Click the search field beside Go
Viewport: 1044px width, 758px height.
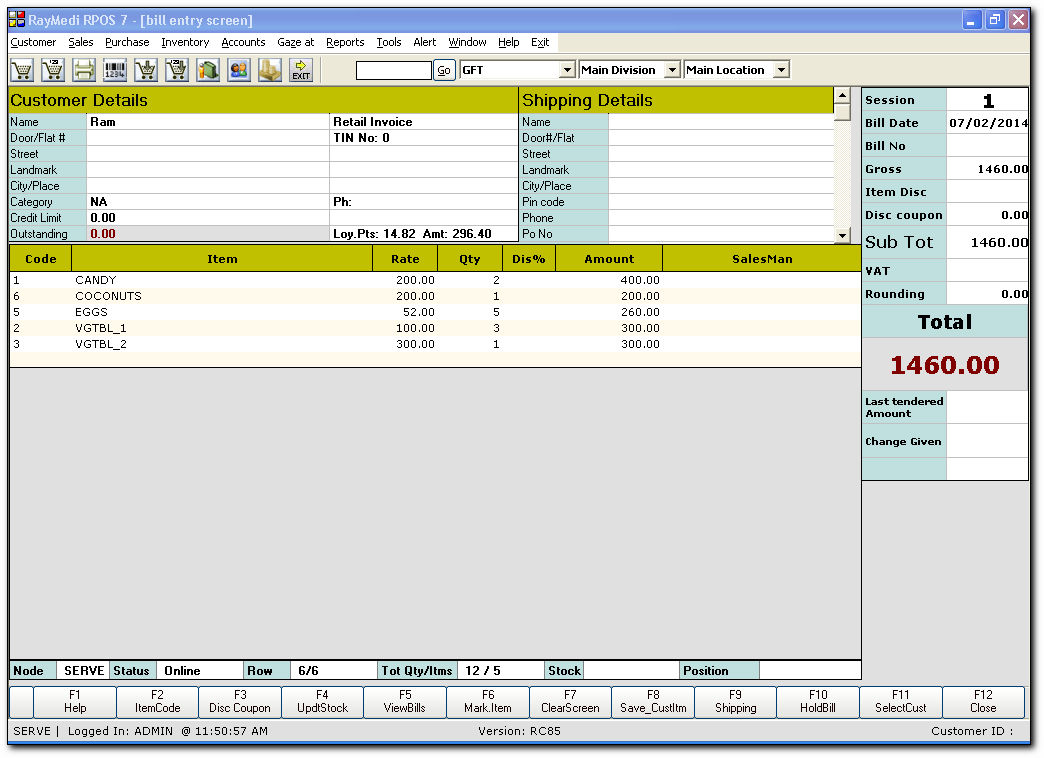[x=394, y=70]
